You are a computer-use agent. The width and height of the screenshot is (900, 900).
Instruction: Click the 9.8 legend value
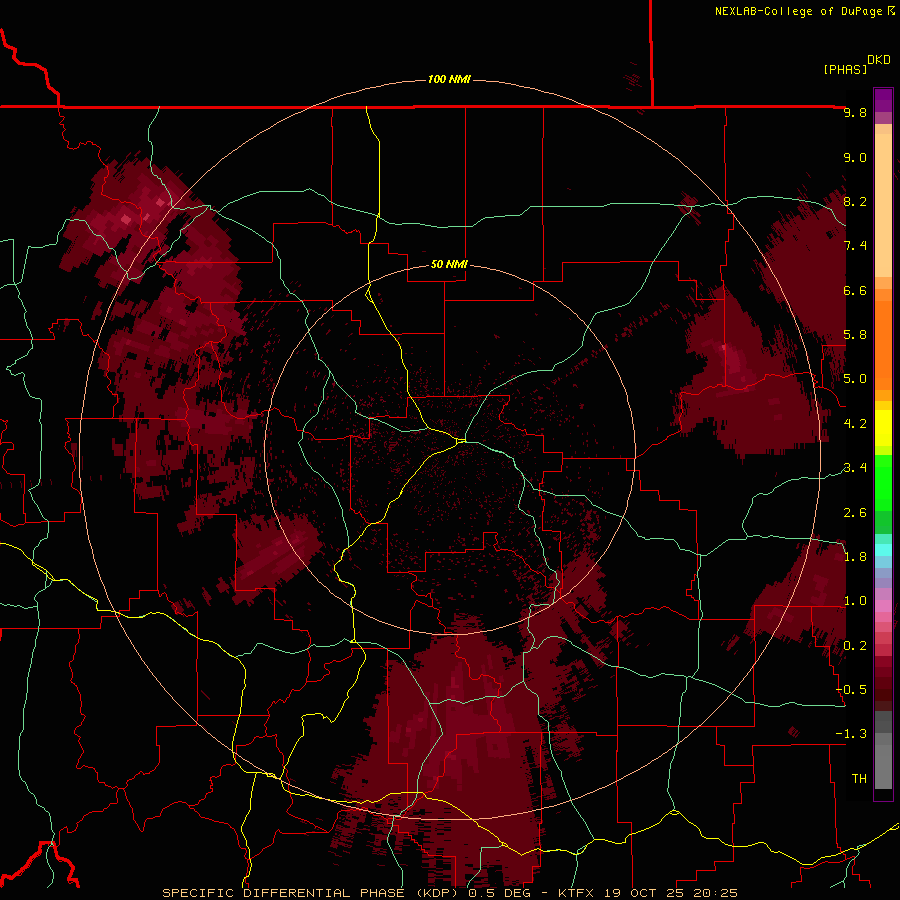coord(855,112)
